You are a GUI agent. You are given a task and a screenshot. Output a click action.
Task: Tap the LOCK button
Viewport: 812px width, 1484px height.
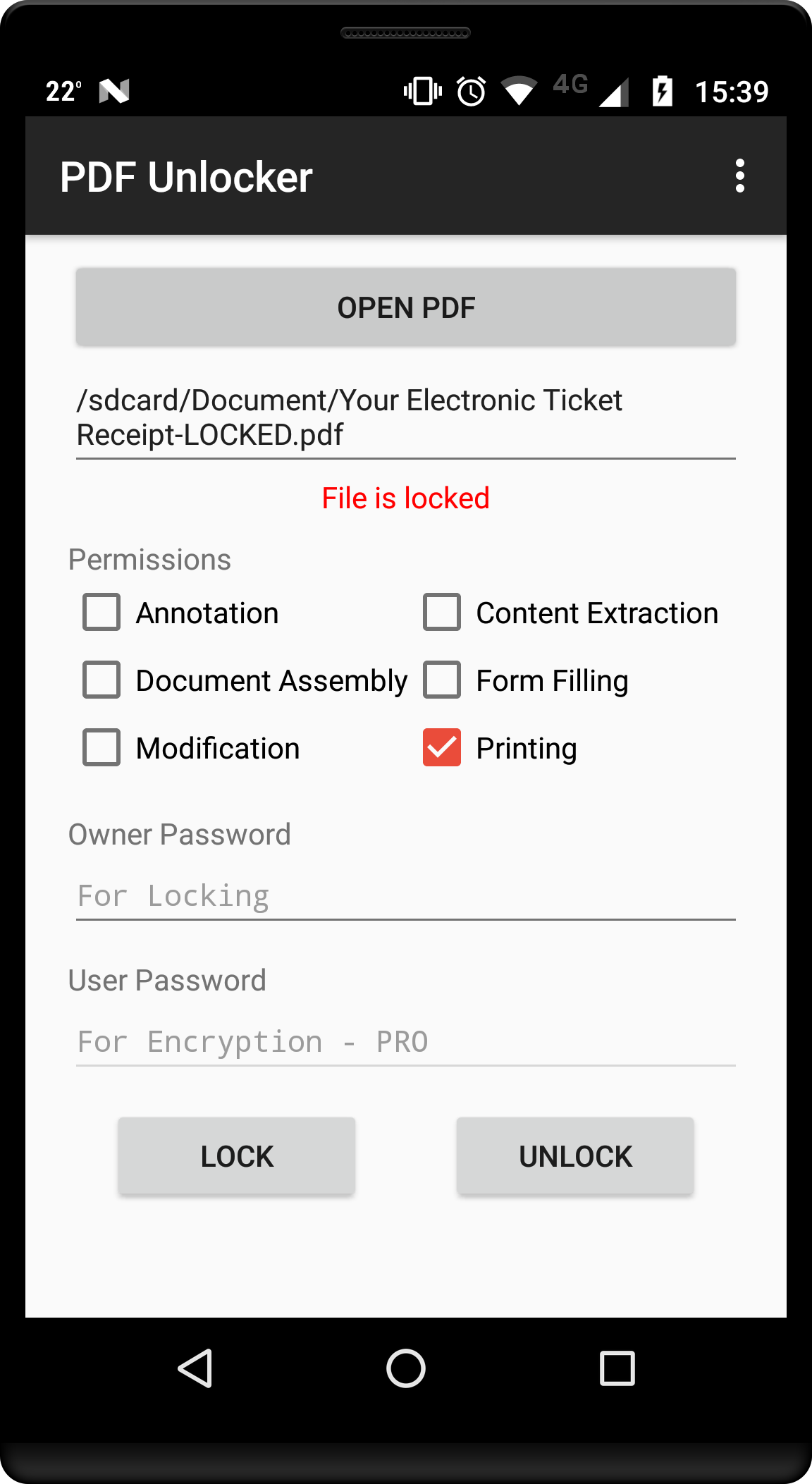tap(237, 1155)
